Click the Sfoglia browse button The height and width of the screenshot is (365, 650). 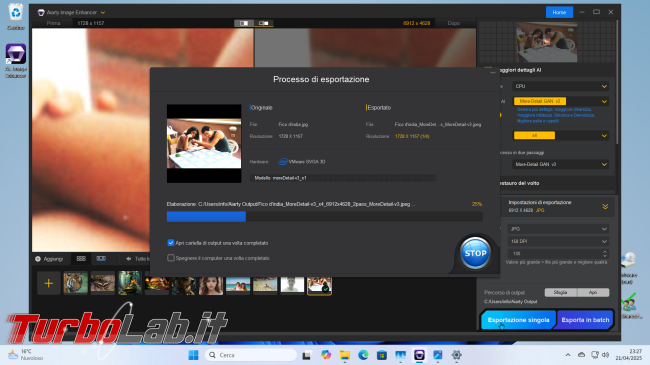click(x=560, y=292)
